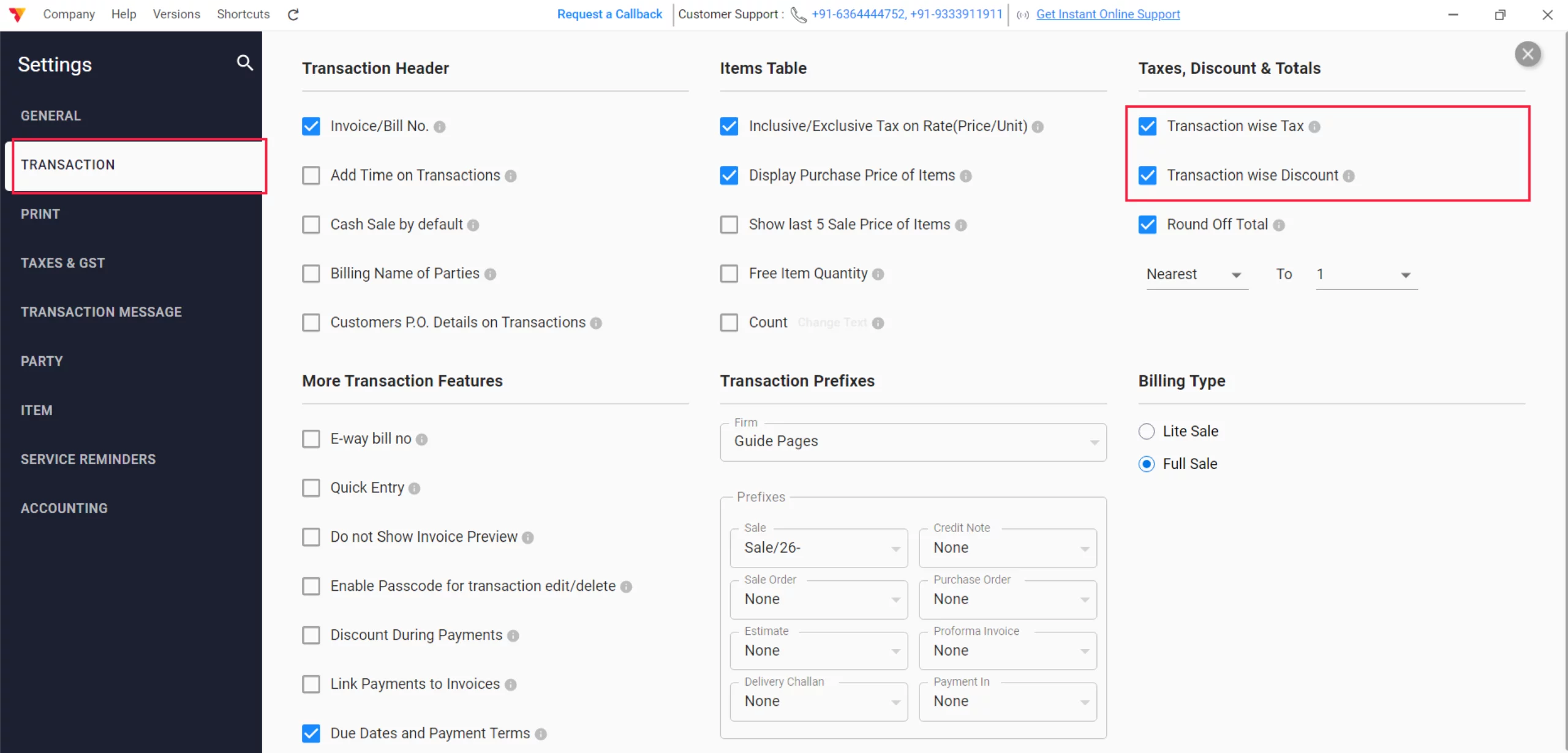This screenshot has width=1568, height=753.
Task: Enable the E-way bill no checkbox
Action: (311, 439)
